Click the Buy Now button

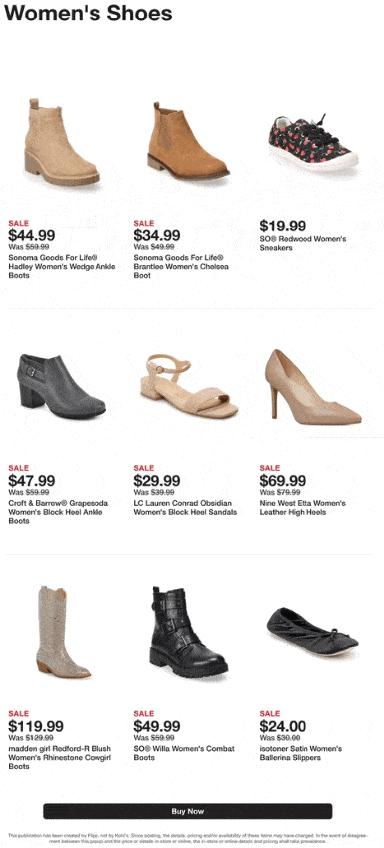(x=188, y=811)
